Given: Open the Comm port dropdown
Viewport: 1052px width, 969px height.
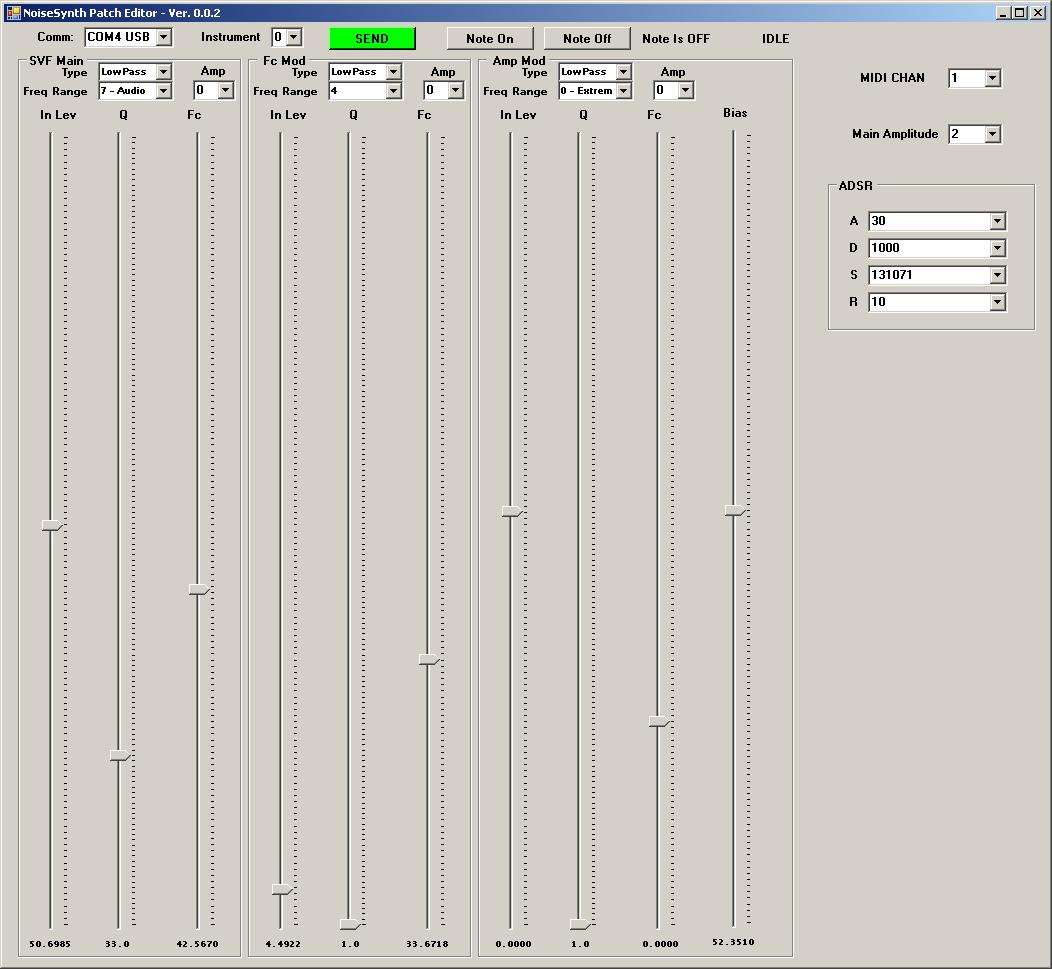Looking at the screenshot, I should (163, 37).
